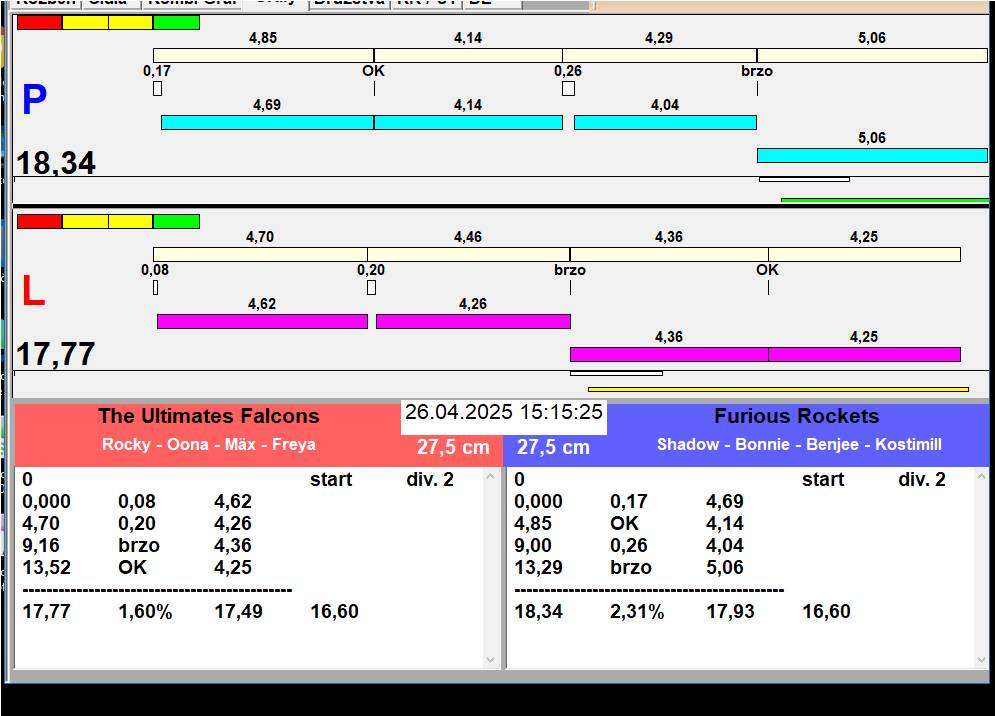Select the second yellow light in lane L

pos(131,222)
